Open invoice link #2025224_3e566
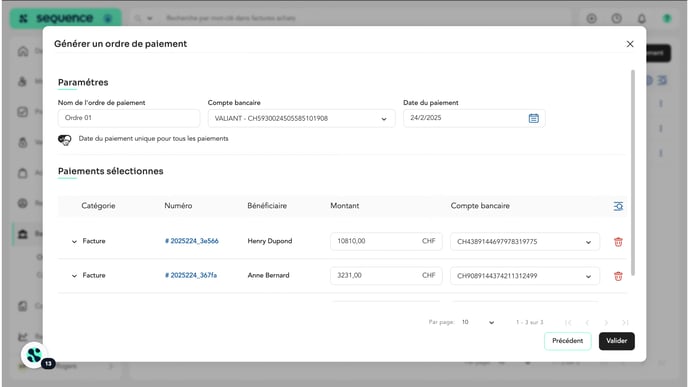Viewport: 688px width, 387px height. point(192,241)
